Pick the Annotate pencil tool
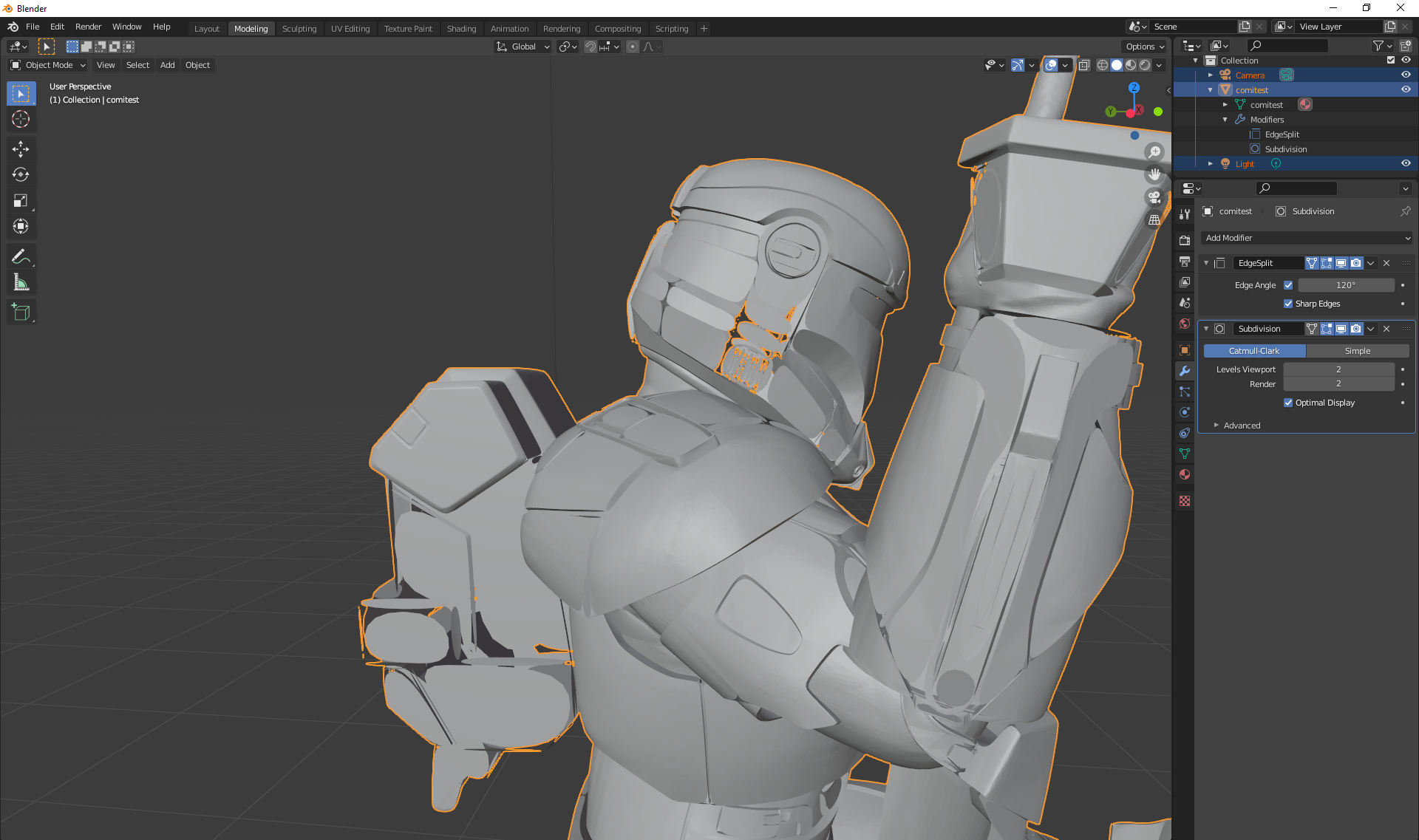 (x=21, y=256)
